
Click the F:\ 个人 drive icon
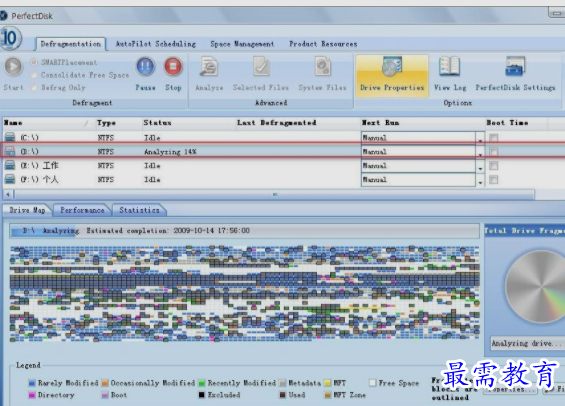10,179
